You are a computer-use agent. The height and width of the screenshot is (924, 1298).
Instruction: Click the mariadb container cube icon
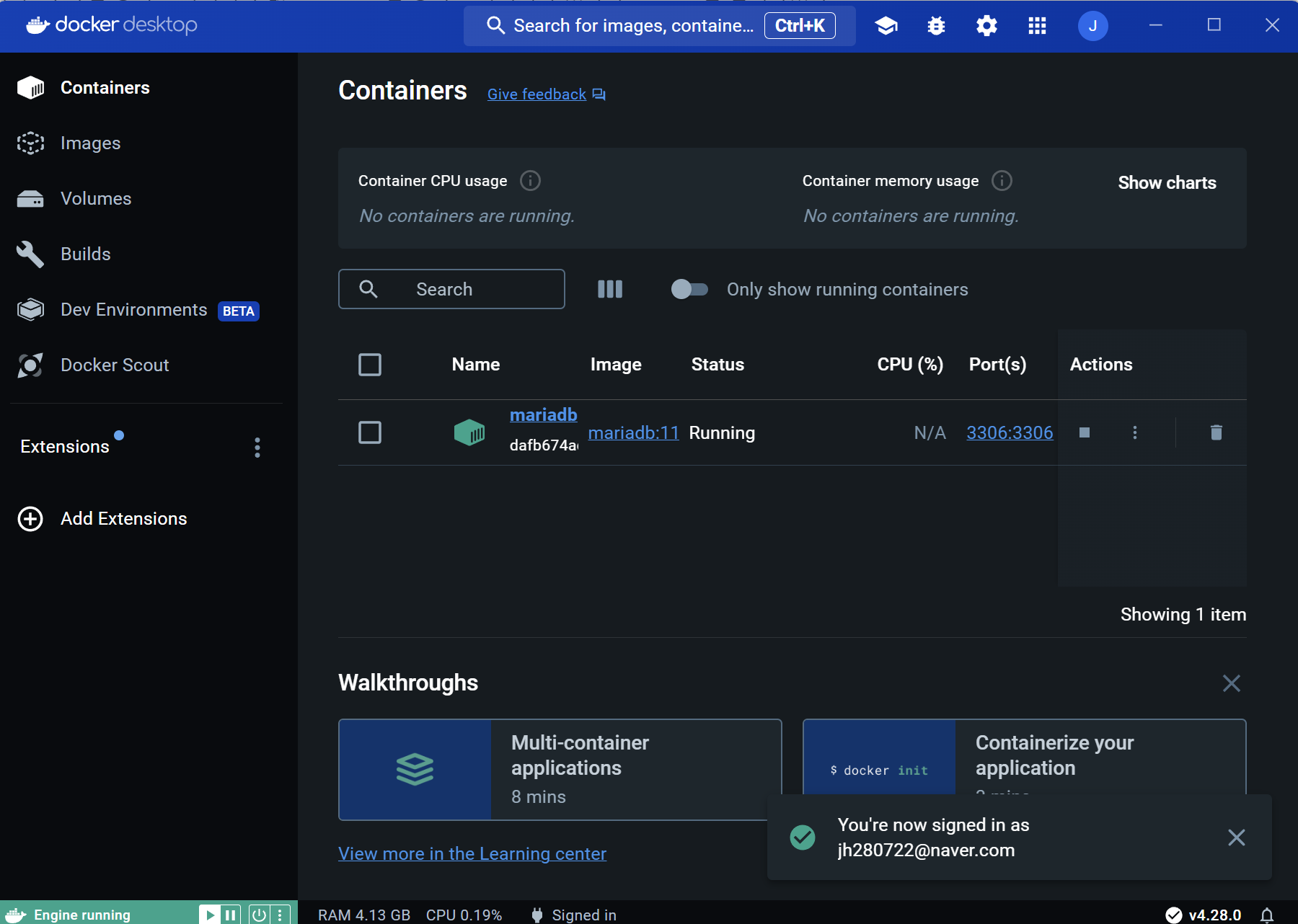coord(469,432)
